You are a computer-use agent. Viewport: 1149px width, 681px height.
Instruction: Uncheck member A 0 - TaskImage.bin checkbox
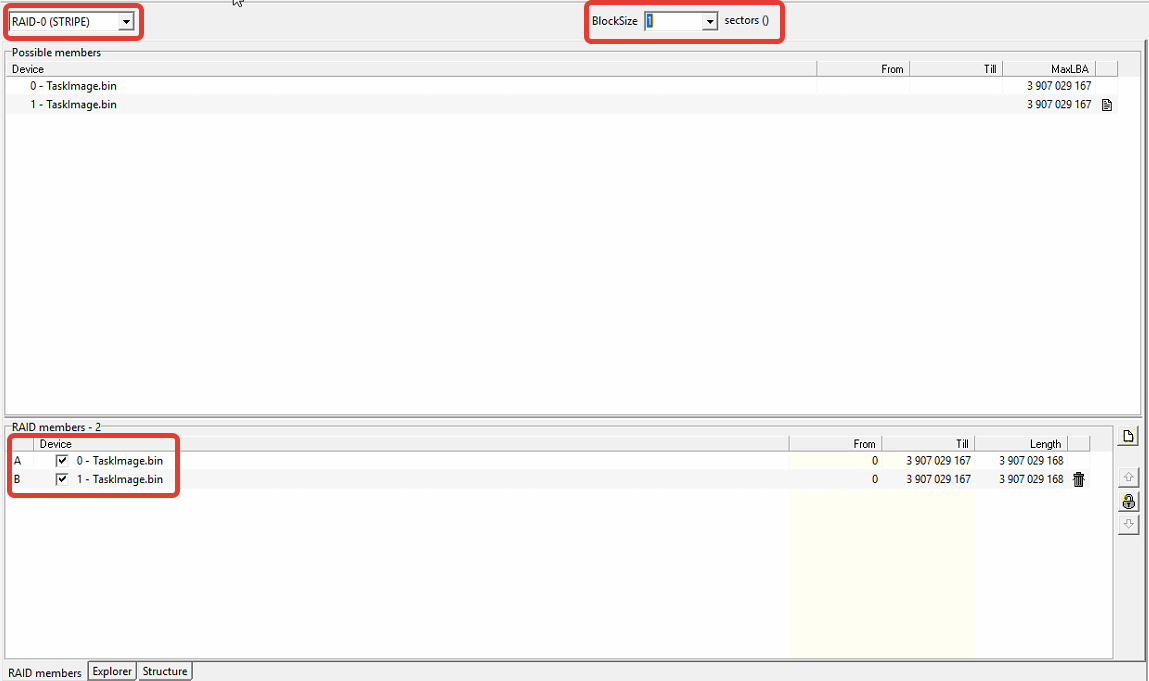pyautogui.click(x=62, y=461)
